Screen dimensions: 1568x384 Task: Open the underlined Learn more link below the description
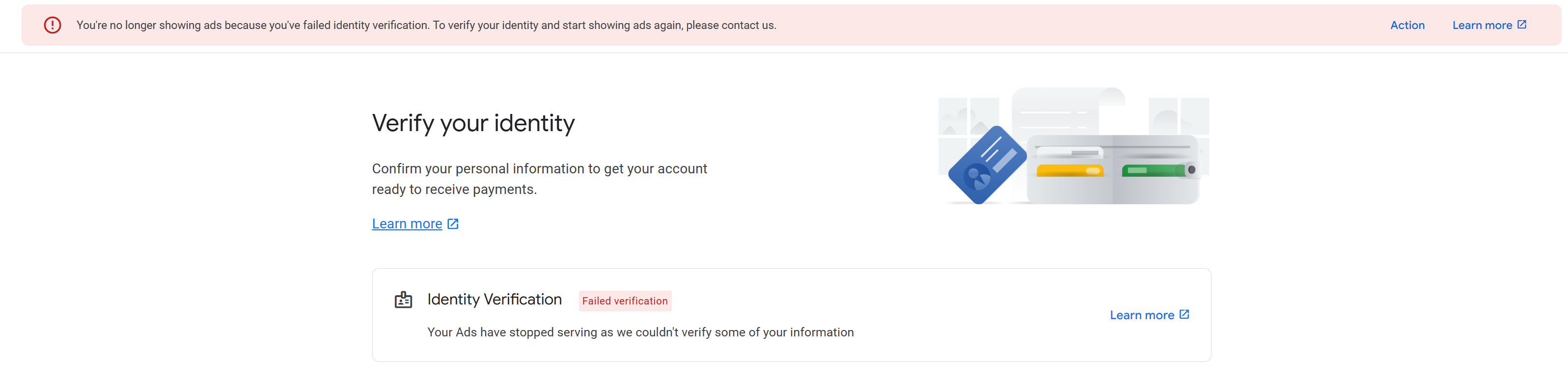(407, 223)
